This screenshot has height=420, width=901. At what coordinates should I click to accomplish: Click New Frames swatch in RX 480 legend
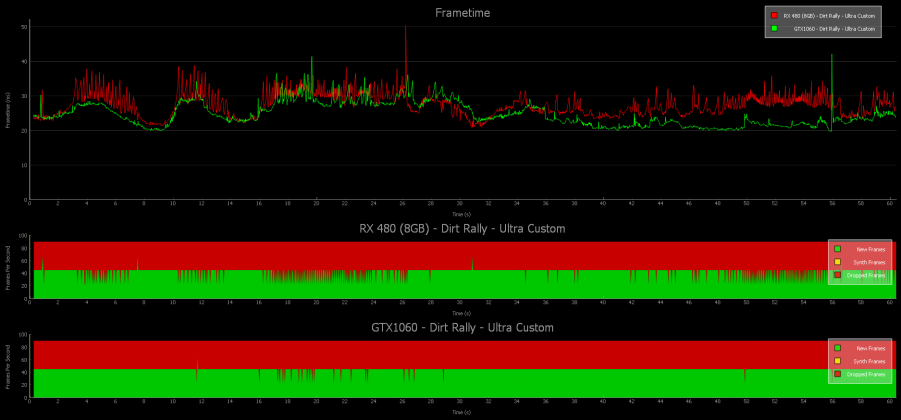837,248
